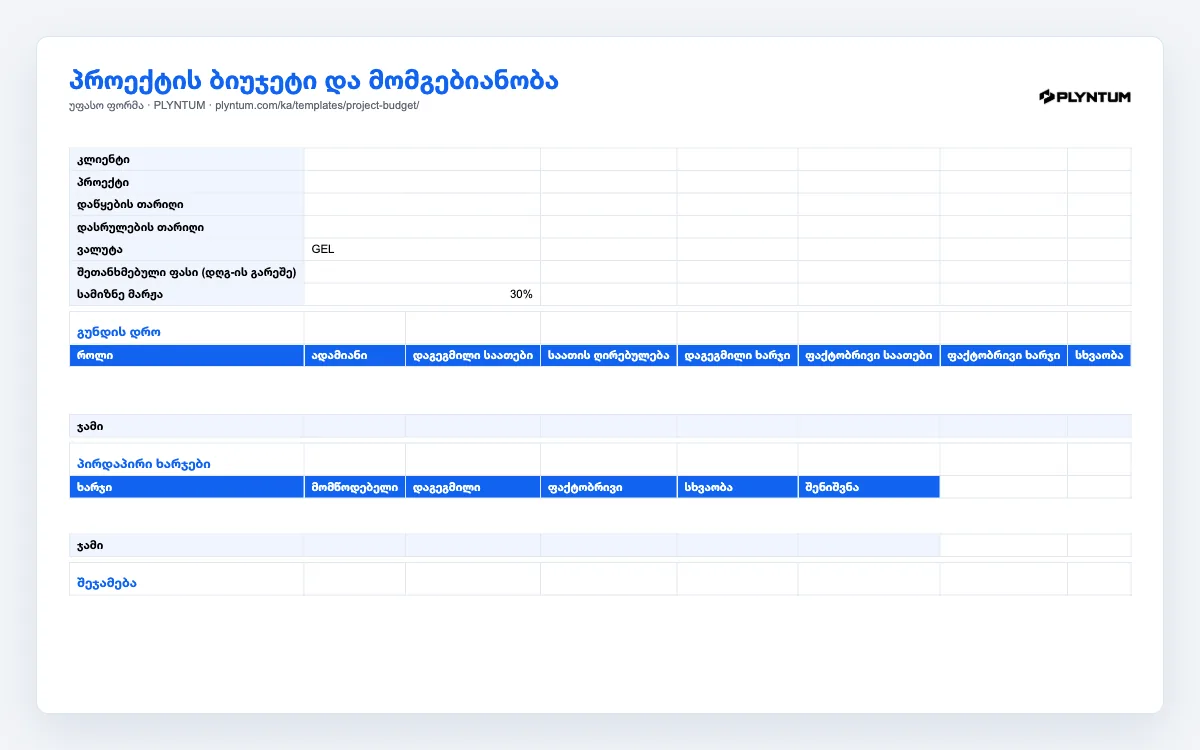Click "ჯამი" total row under გუნდის დრო
The width and height of the screenshot is (1200, 750).
(600, 427)
